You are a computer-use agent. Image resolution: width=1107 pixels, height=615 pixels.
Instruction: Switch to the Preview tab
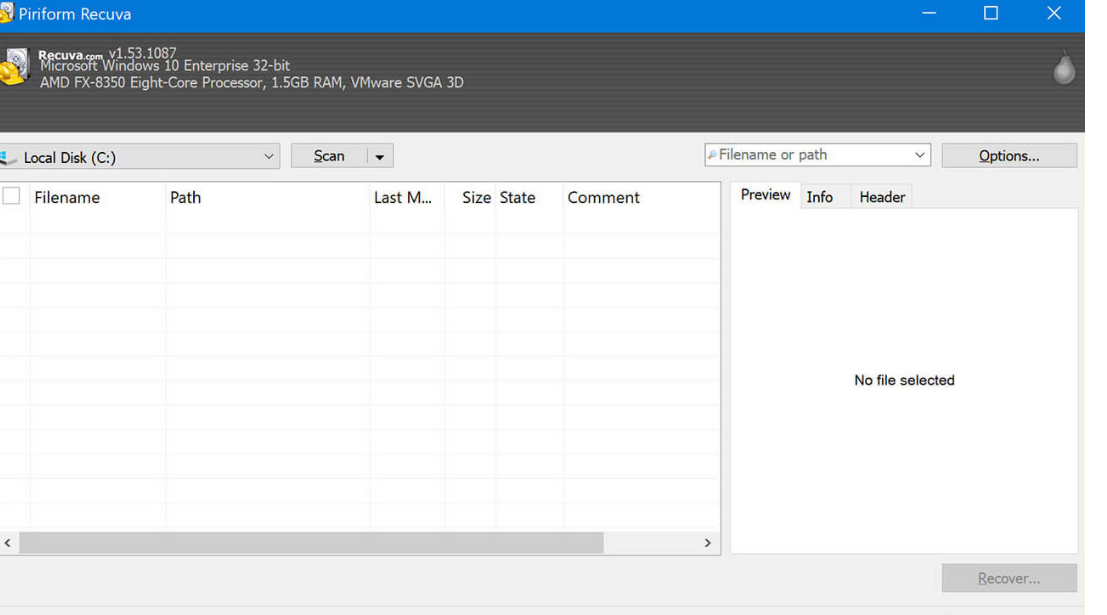pyautogui.click(x=765, y=195)
